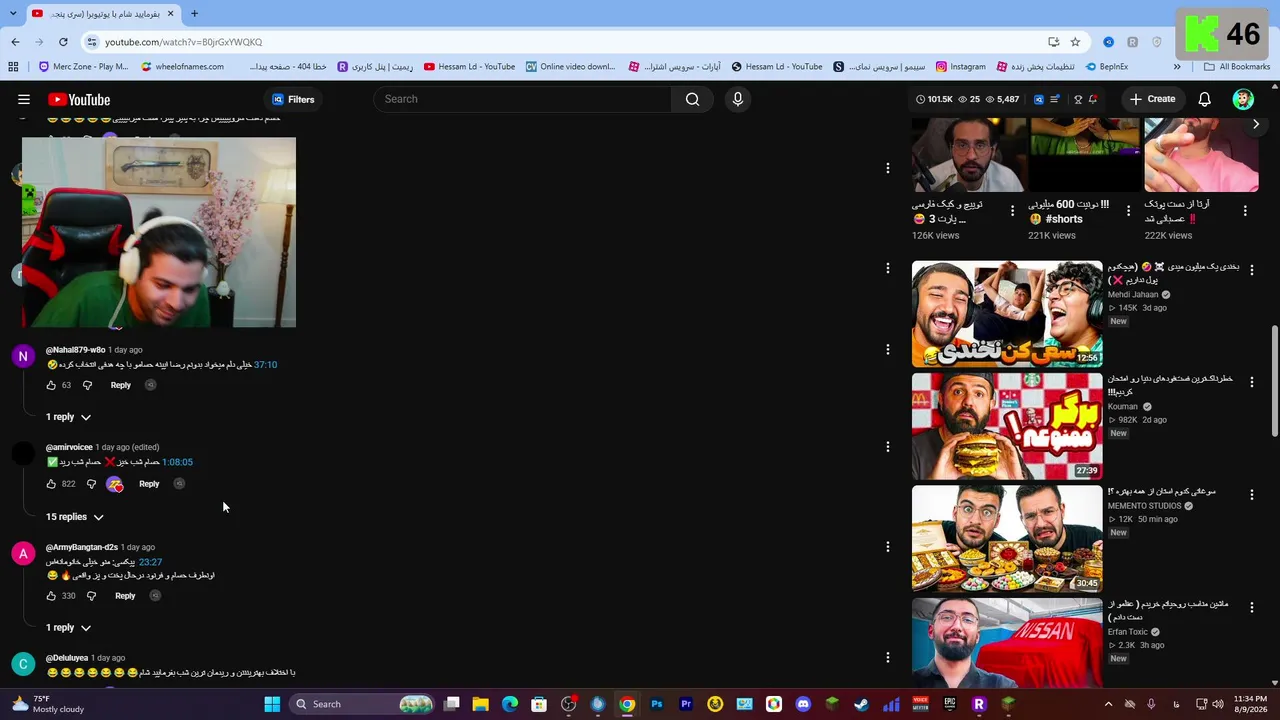
Task: Open the Mehdi Jahaan channel name
Action: [x=1133, y=295]
